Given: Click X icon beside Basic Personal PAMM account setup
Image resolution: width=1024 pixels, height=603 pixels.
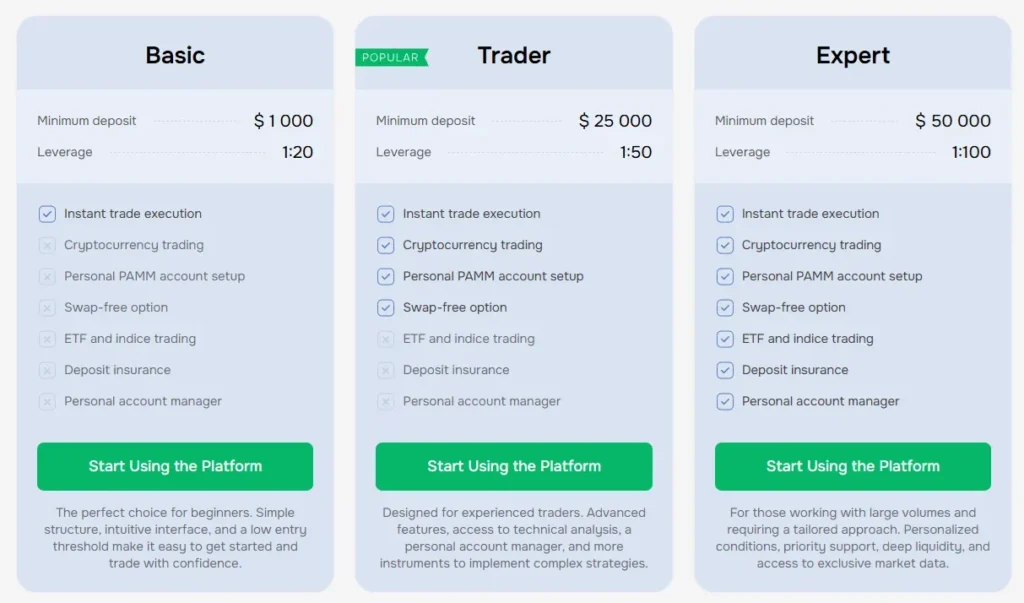Looking at the screenshot, I should pos(47,276).
